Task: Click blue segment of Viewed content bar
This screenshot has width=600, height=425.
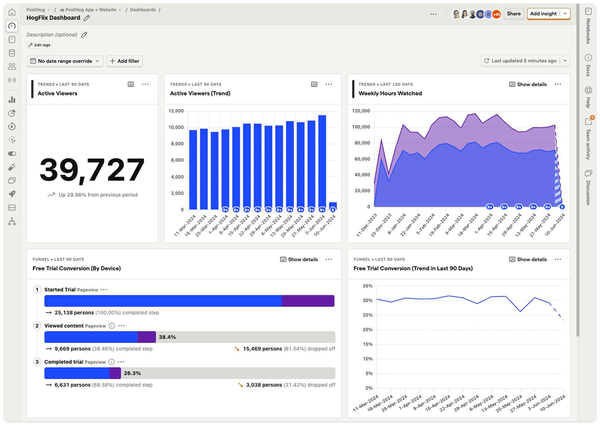Action: point(91,337)
